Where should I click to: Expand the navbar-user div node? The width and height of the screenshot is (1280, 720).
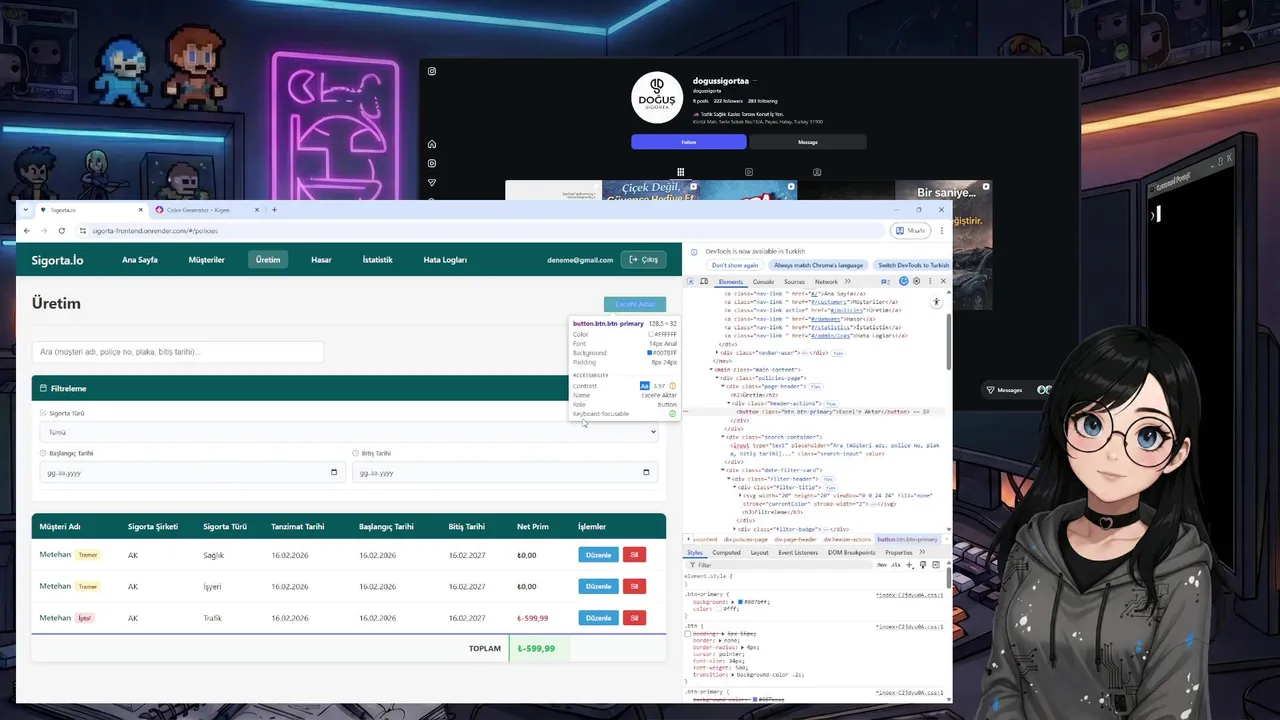point(717,352)
